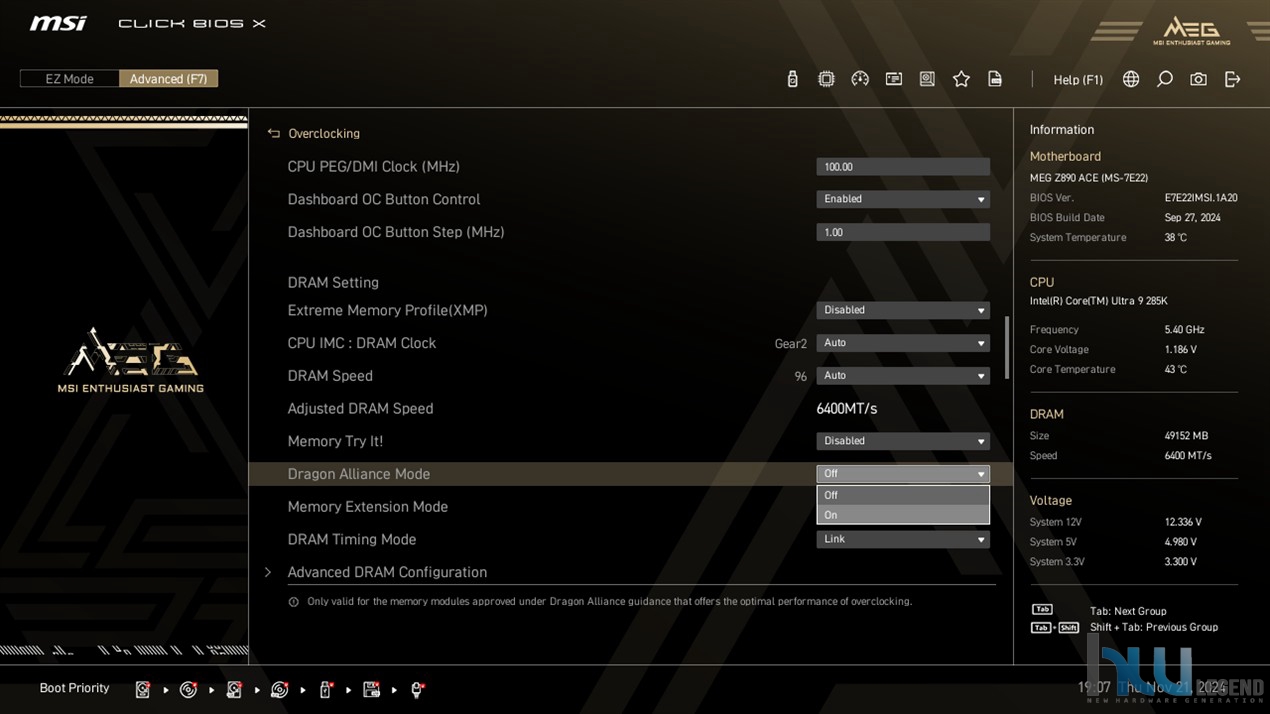The width and height of the screenshot is (1270, 714).
Task: Click the BIOS version E7E22IMSI.1A20
Action: (x=1201, y=198)
